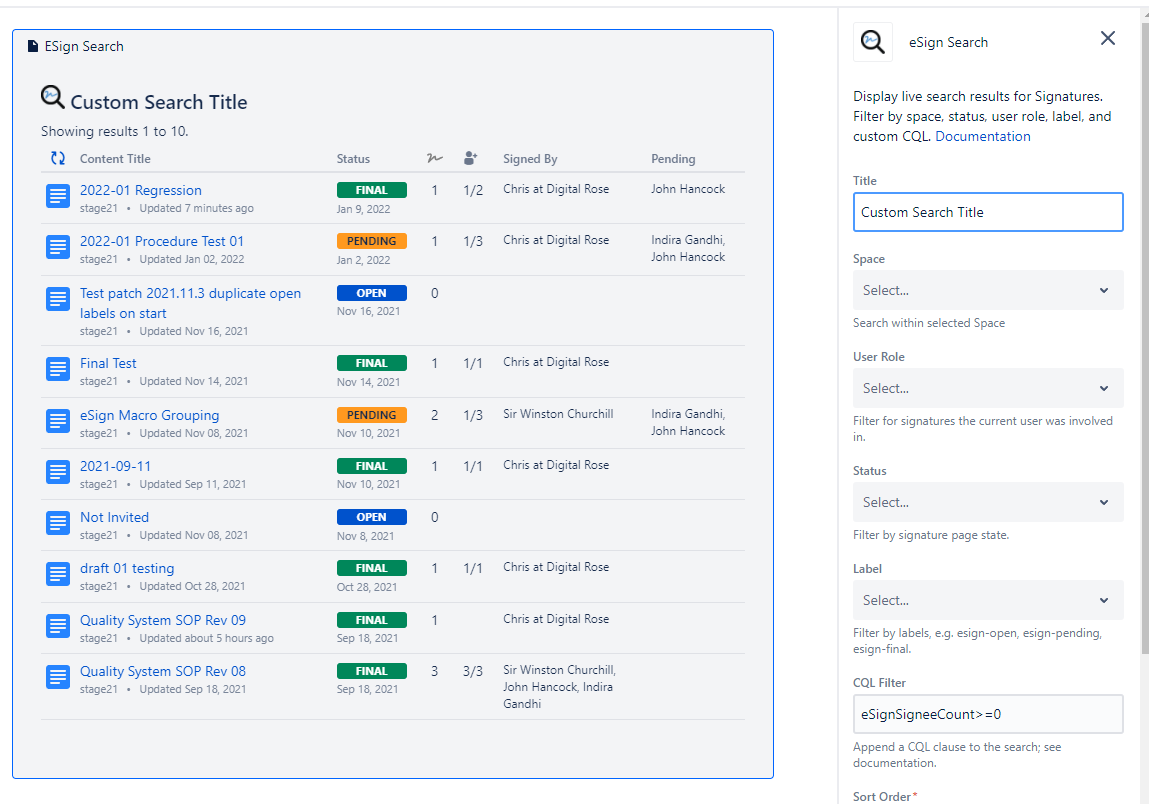Viewport: 1149px width, 804px height.
Task: Click the eSign Search magnifier icon in panel
Action: pyautogui.click(x=872, y=42)
